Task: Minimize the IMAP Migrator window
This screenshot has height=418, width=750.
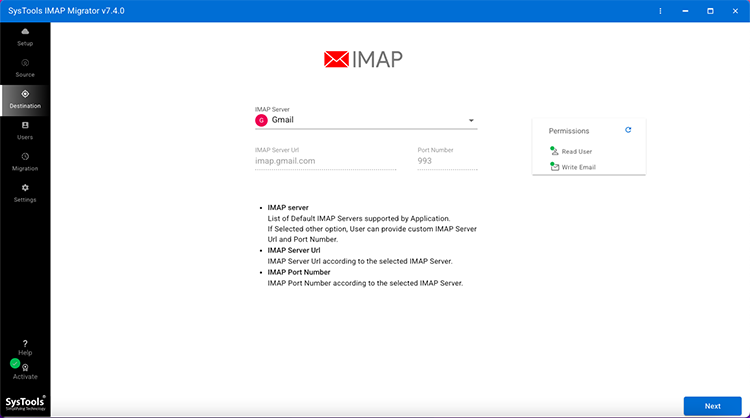Action: point(685,11)
